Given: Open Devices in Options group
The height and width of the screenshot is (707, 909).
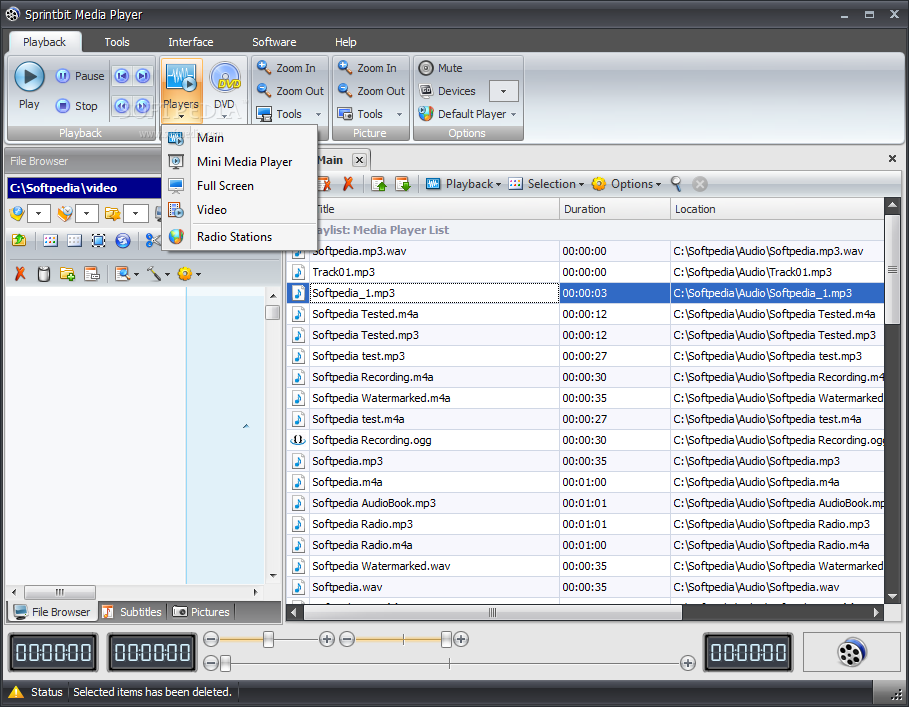Looking at the screenshot, I should coord(448,91).
